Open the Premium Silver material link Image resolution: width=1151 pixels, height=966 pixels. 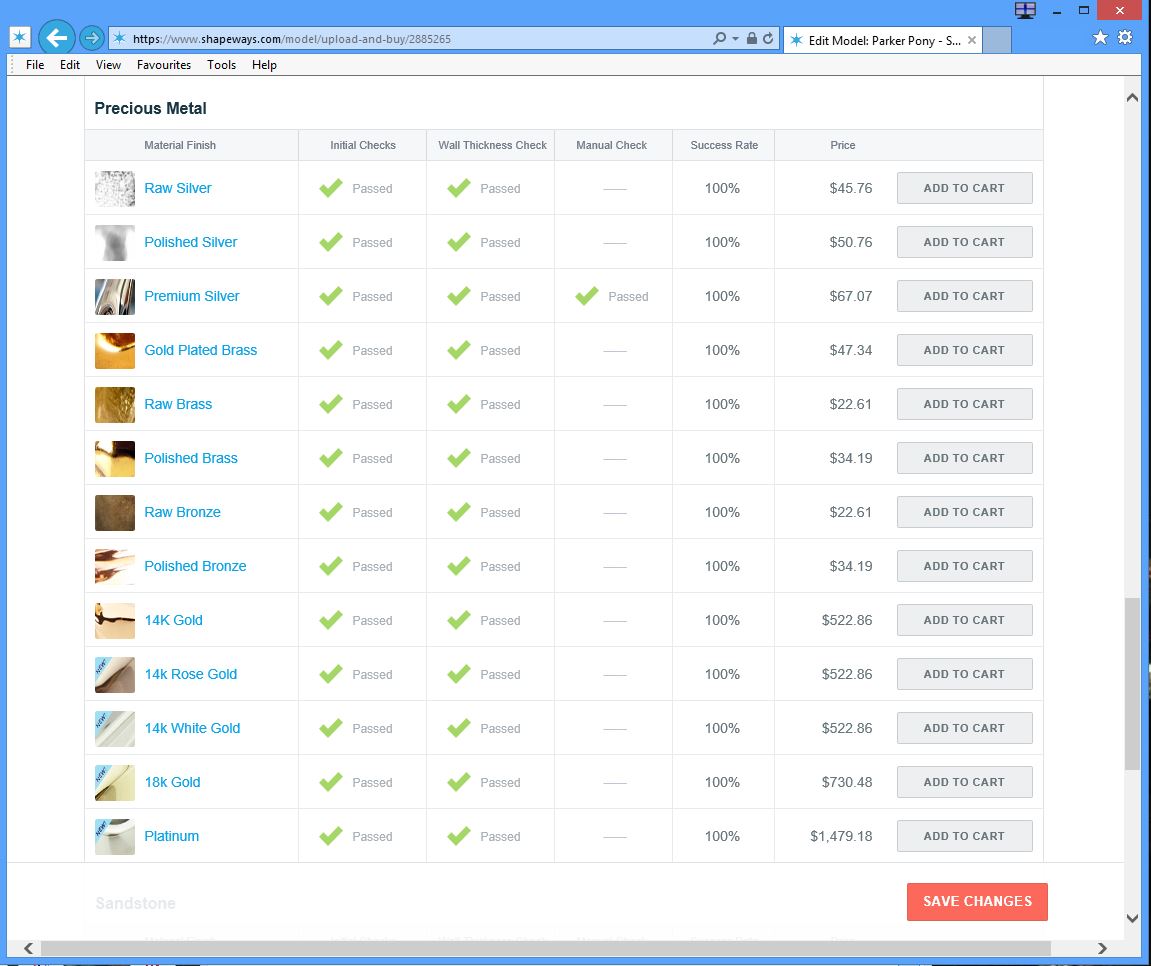click(192, 296)
